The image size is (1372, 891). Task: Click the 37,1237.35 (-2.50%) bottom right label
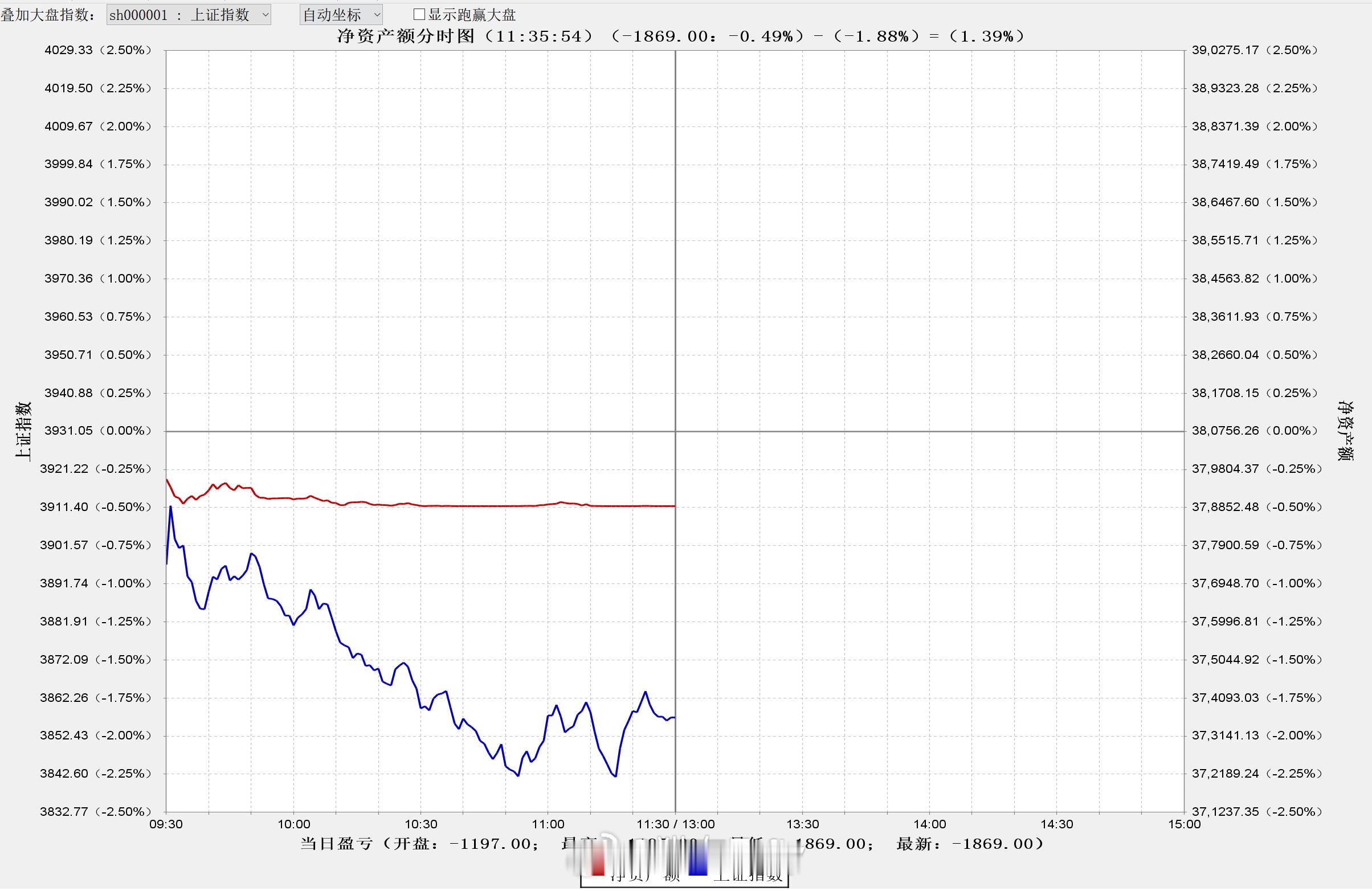(1256, 812)
